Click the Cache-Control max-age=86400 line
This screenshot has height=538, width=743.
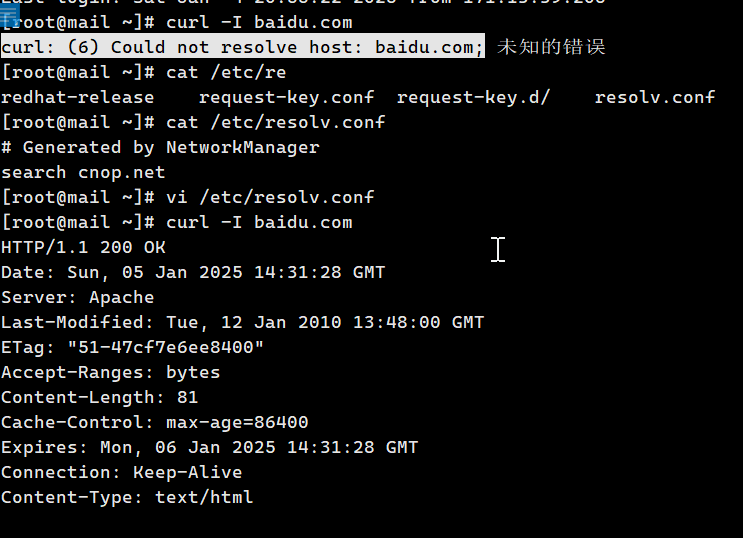click(x=154, y=422)
